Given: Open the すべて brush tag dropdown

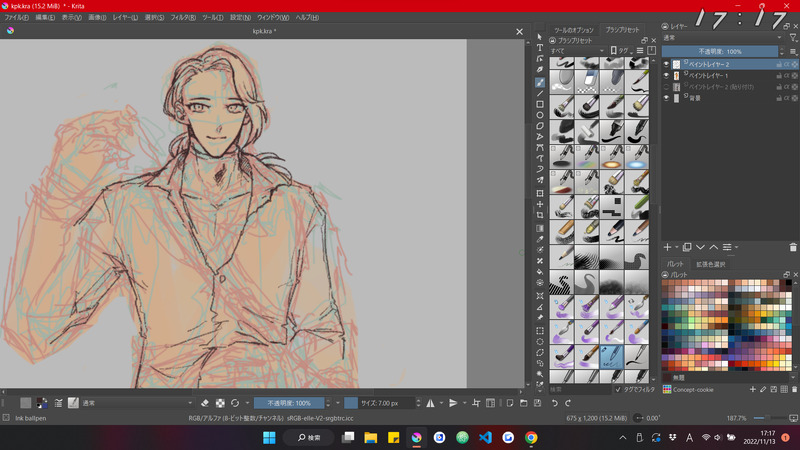Looking at the screenshot, I should [580, 49].
